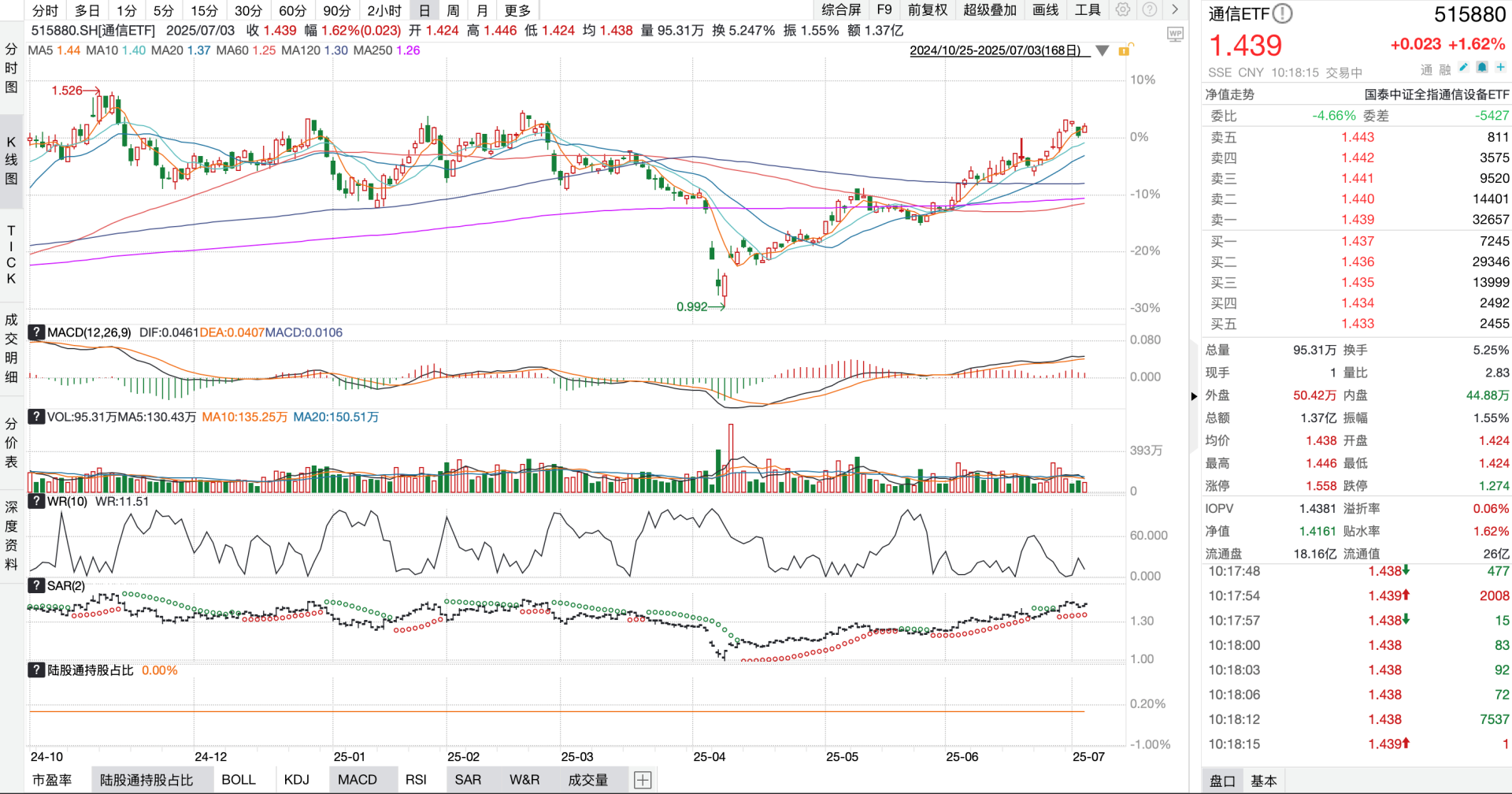Viewport: 1512px width, 794px height.
Task: Click the plus icon to add to watchlist
Action: click(1500, 68)
